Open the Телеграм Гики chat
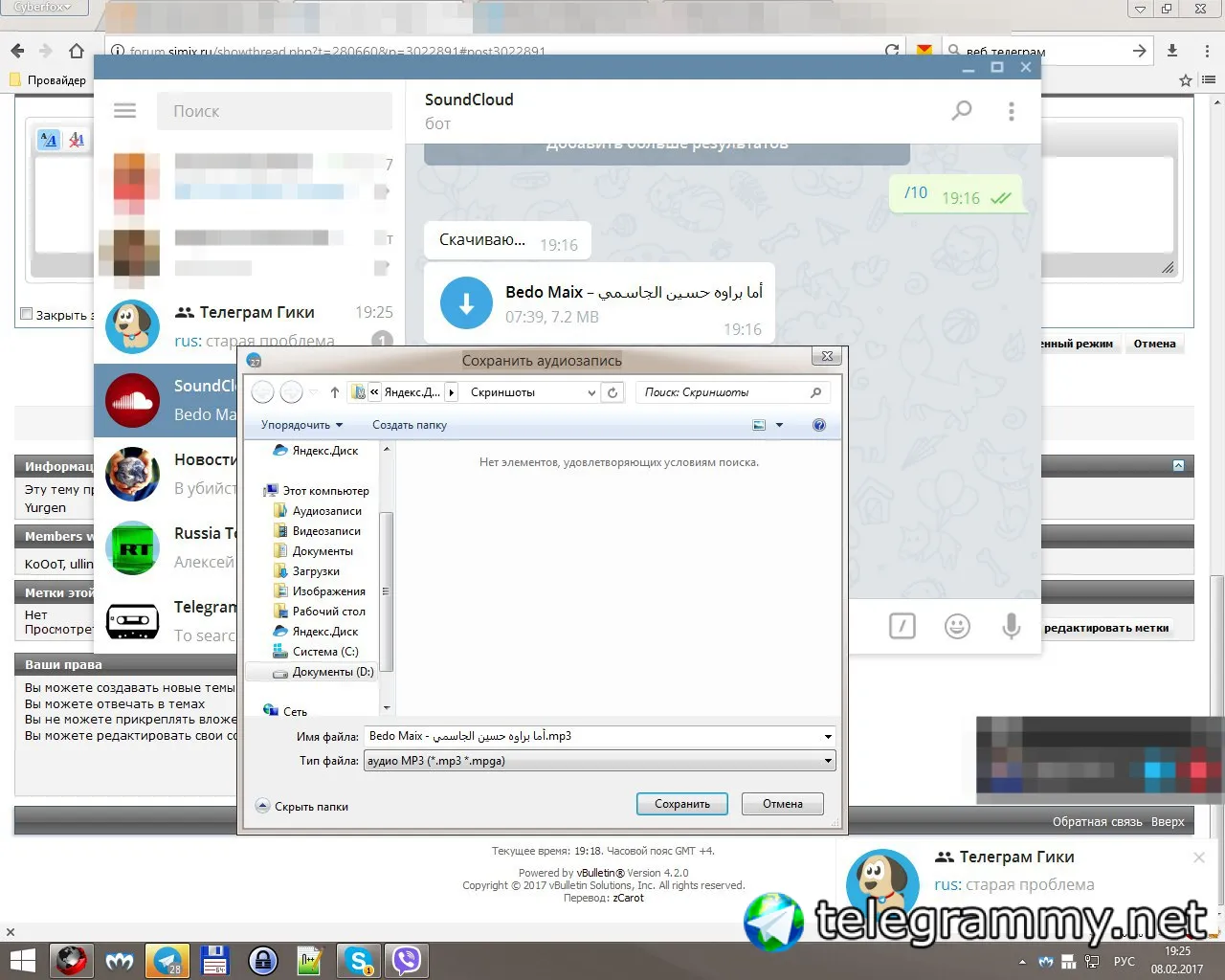 (x=249, y=325)
